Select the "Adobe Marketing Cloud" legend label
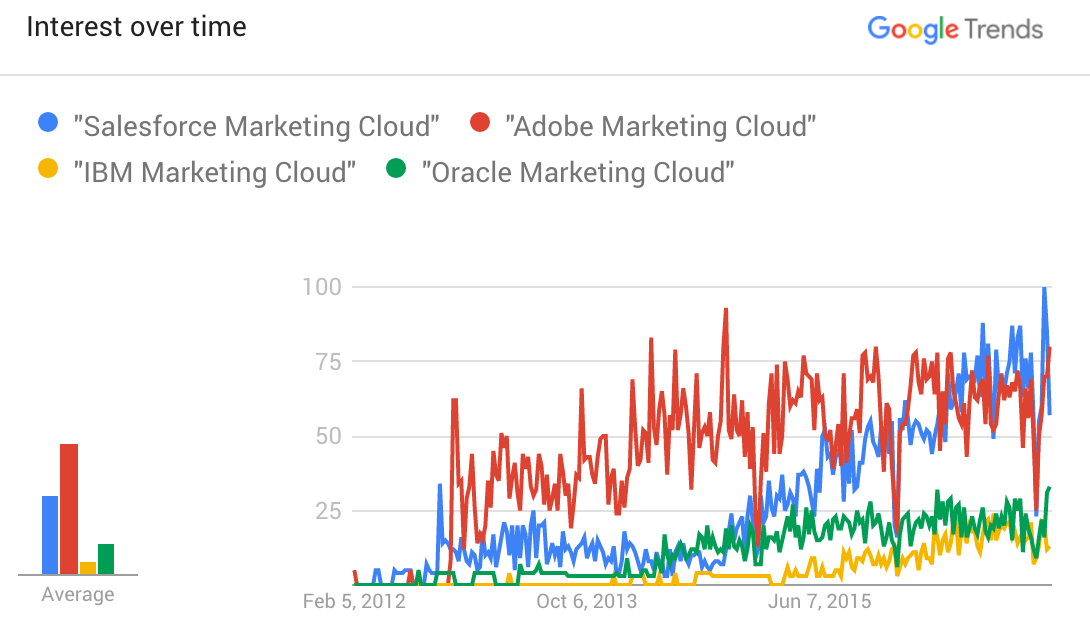 [x=661, y=126]
